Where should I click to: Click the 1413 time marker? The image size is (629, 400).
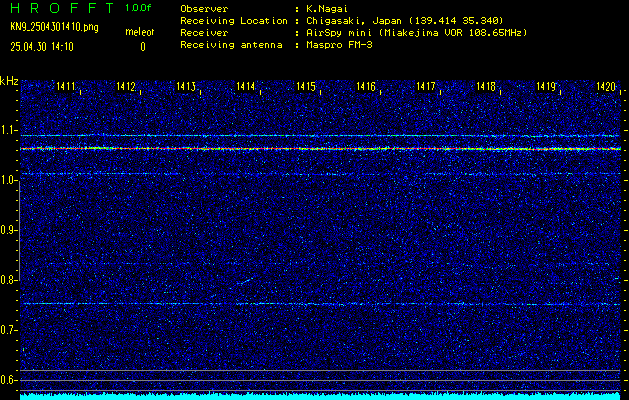186,86
